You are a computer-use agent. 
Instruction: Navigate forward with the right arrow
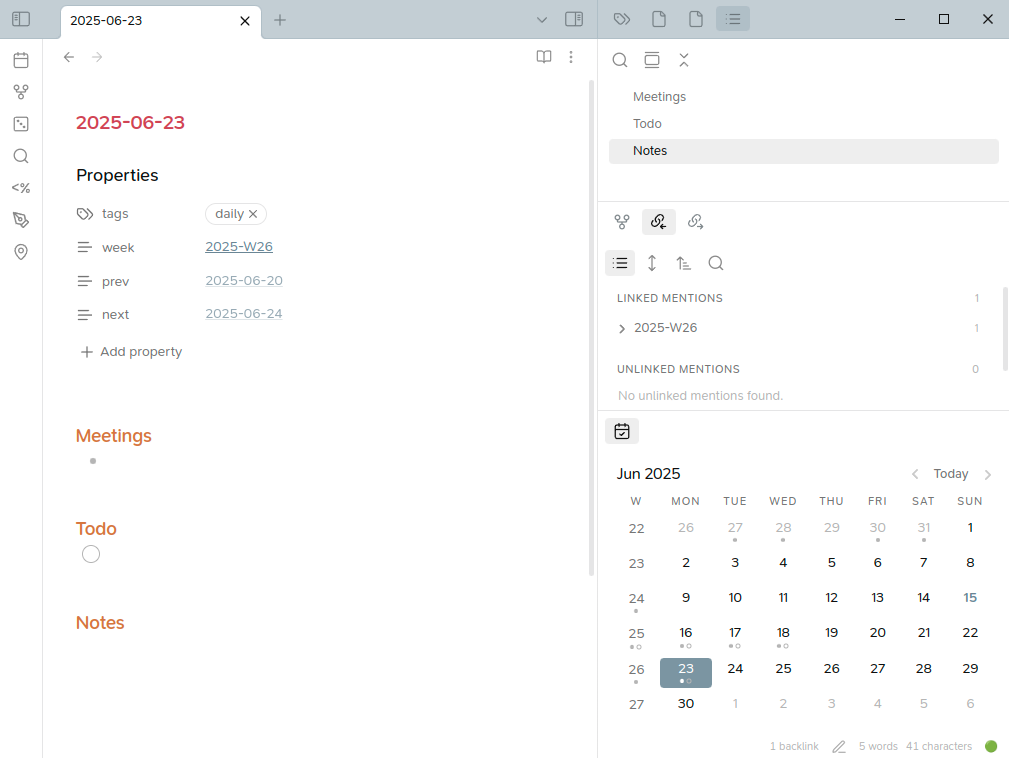coord(97,57)
